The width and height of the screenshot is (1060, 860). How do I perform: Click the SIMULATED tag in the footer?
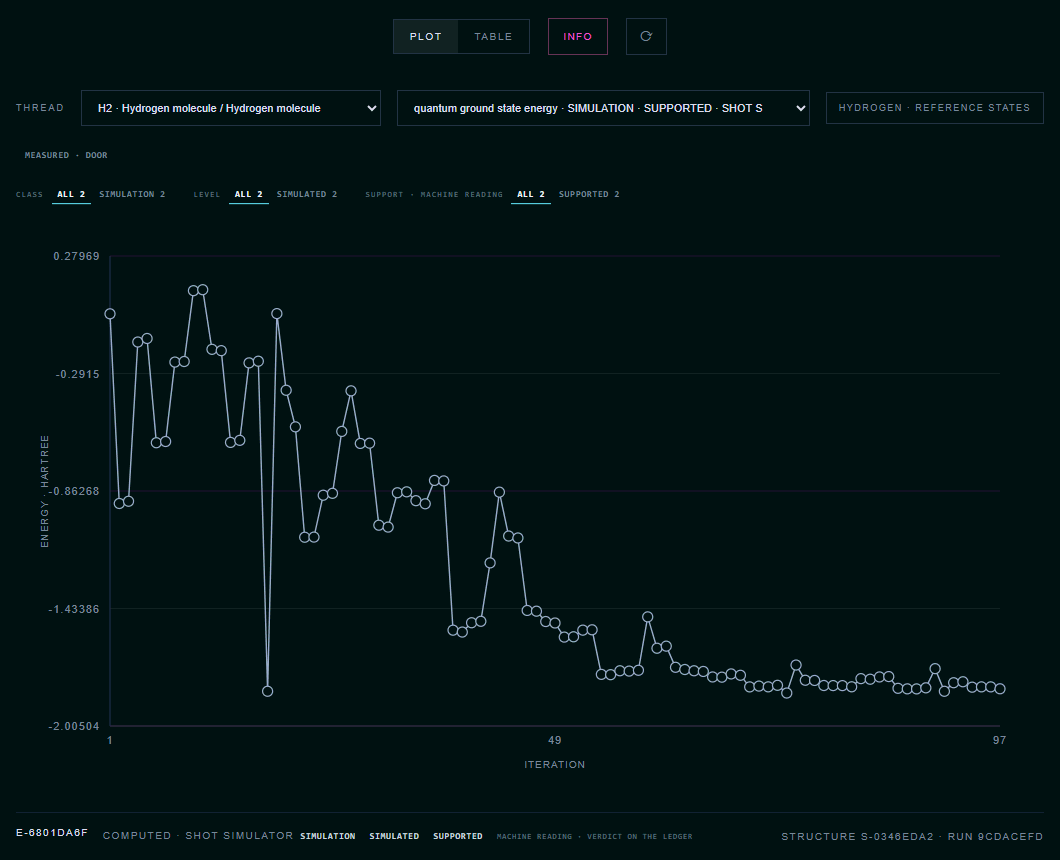(394, 836)
